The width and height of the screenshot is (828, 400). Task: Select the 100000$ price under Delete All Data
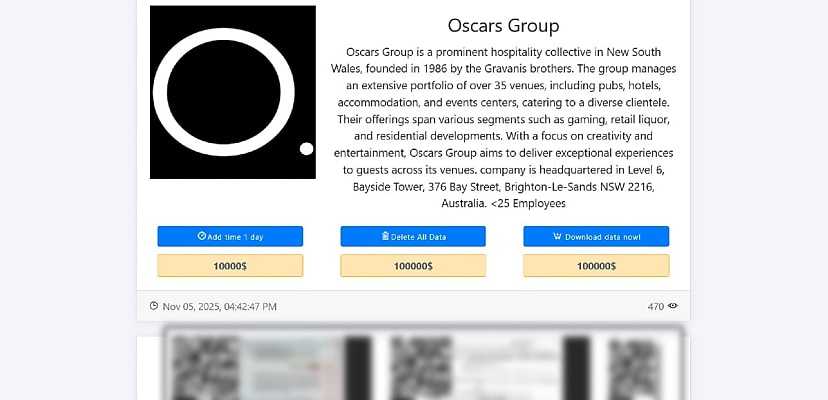pyautogui.click(x=413, y=266)
